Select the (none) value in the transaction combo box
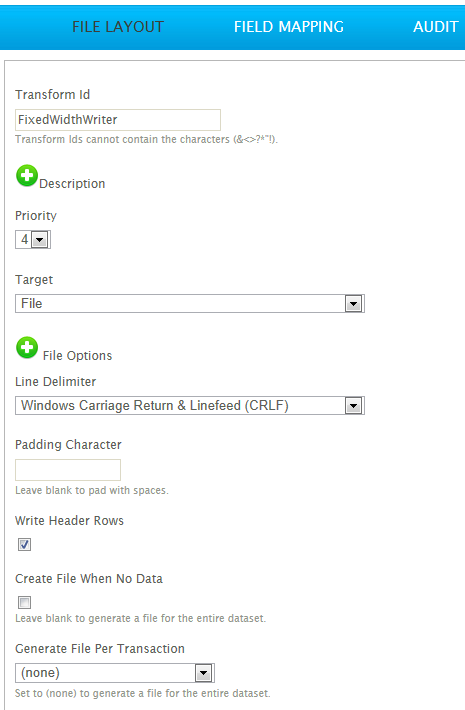The height and width of the screenshot is (710, 465). [x=40, y=673]
